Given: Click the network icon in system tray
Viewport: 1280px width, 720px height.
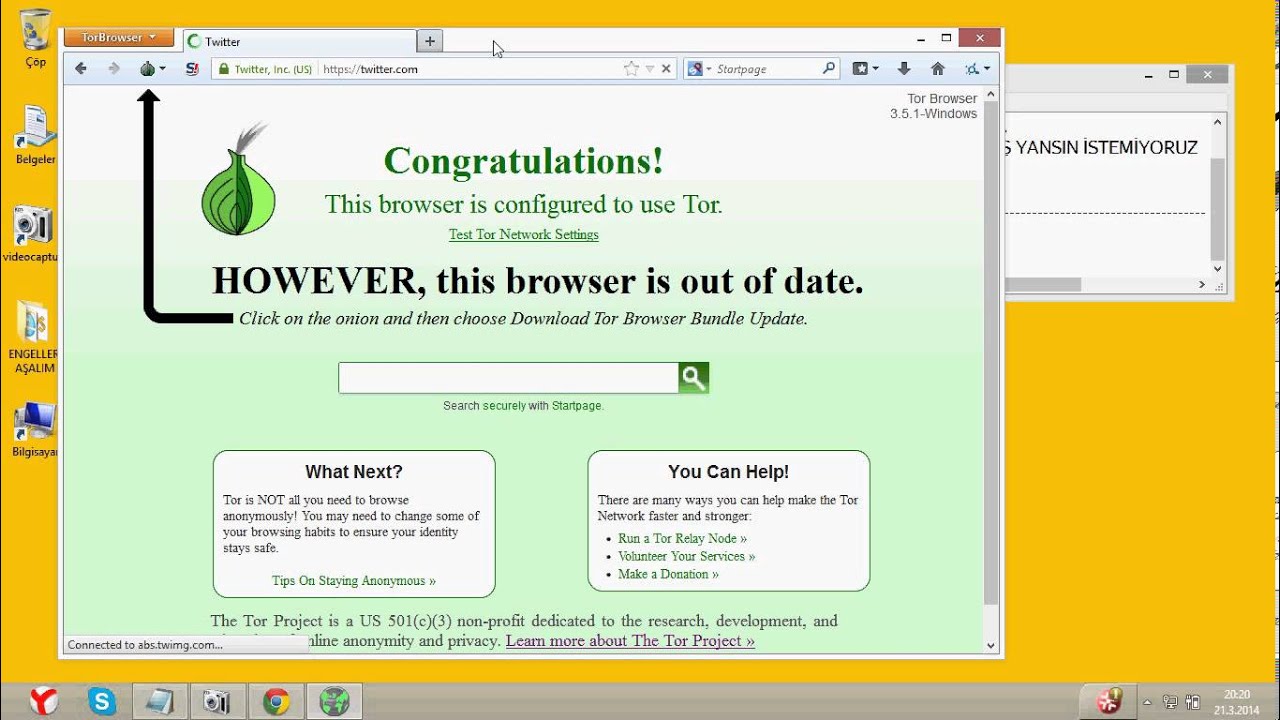Looking at the screenshot, I should click(x=1169, y=702).
